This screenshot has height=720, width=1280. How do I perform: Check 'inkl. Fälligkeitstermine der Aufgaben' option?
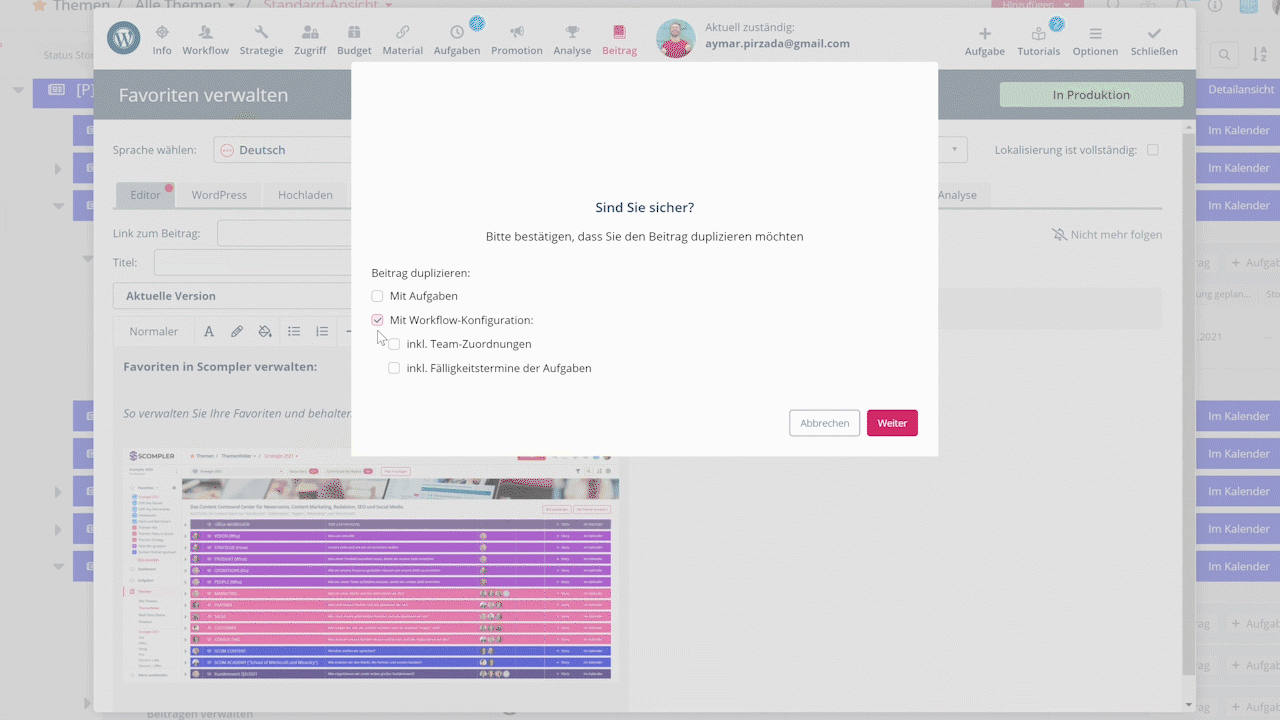(x=394, y=368)
